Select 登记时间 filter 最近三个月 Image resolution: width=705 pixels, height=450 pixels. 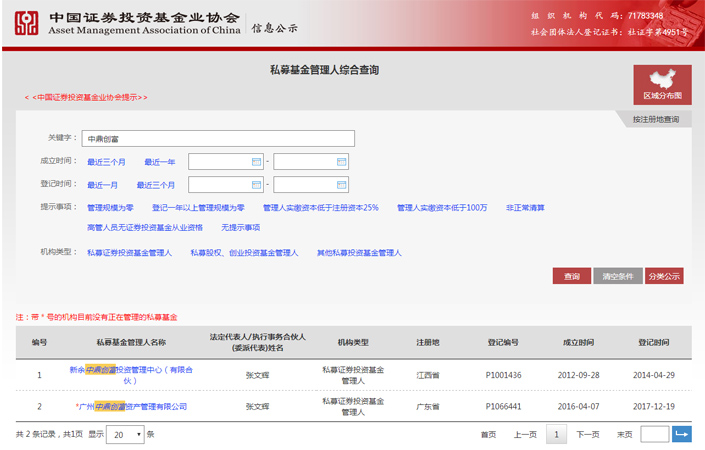(156, 185)
